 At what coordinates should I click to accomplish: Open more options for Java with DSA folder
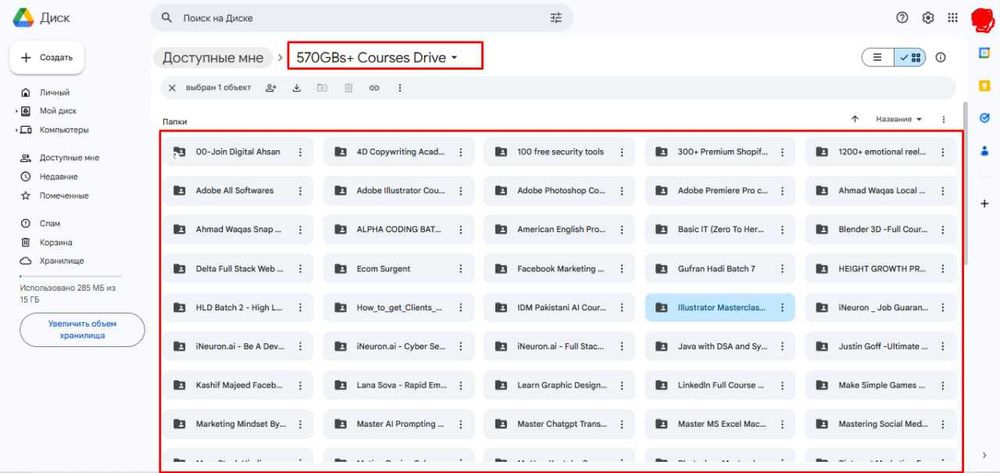pos(783,346)
